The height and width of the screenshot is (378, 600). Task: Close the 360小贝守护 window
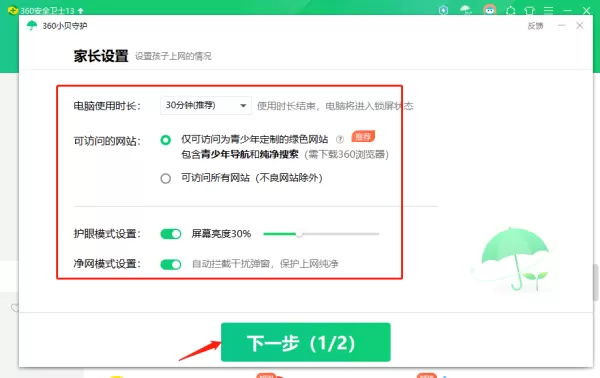(x=580, y=26)
